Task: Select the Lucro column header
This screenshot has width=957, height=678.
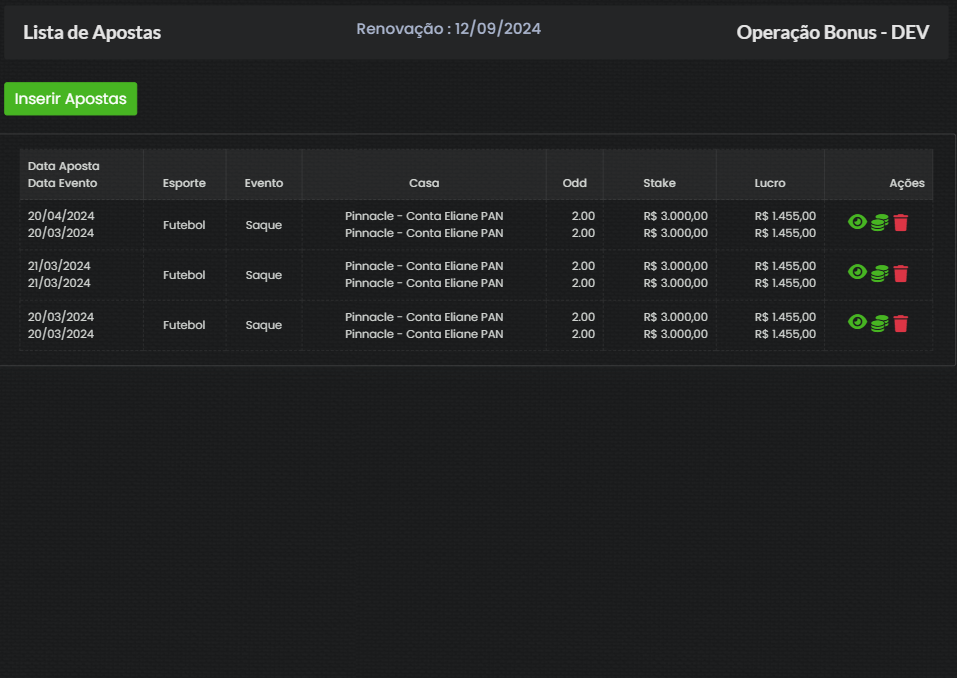Action: tap(769, 183)
